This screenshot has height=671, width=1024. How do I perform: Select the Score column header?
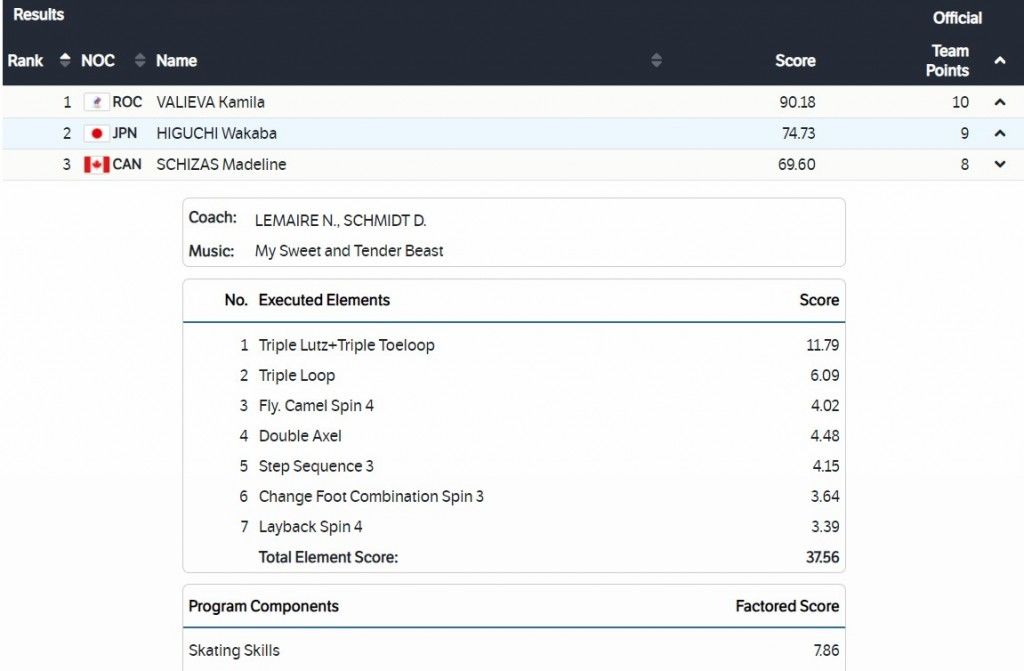(795, 61)
